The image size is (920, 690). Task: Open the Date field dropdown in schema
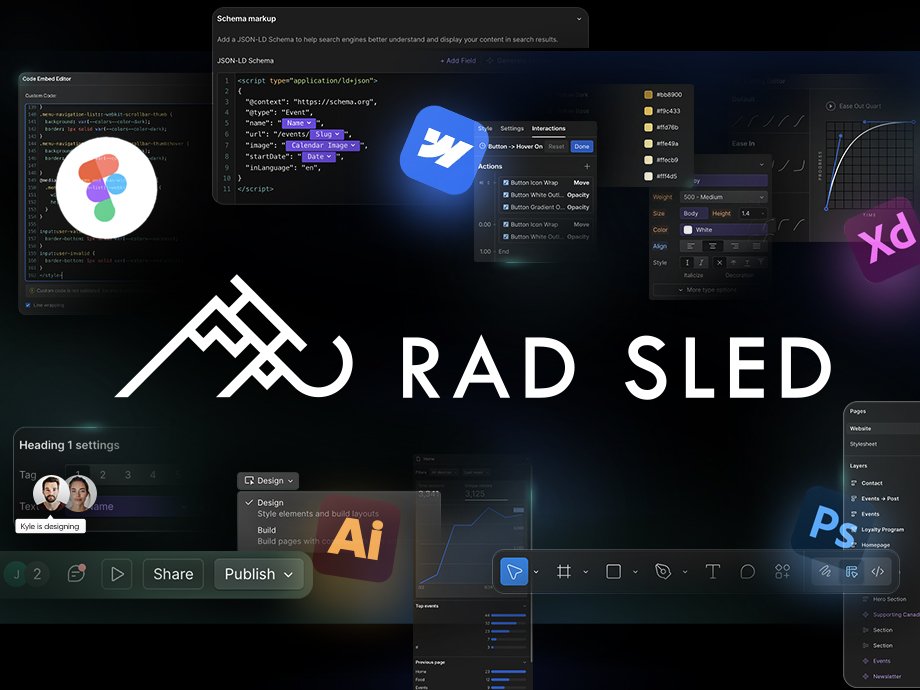pos(320,157)
